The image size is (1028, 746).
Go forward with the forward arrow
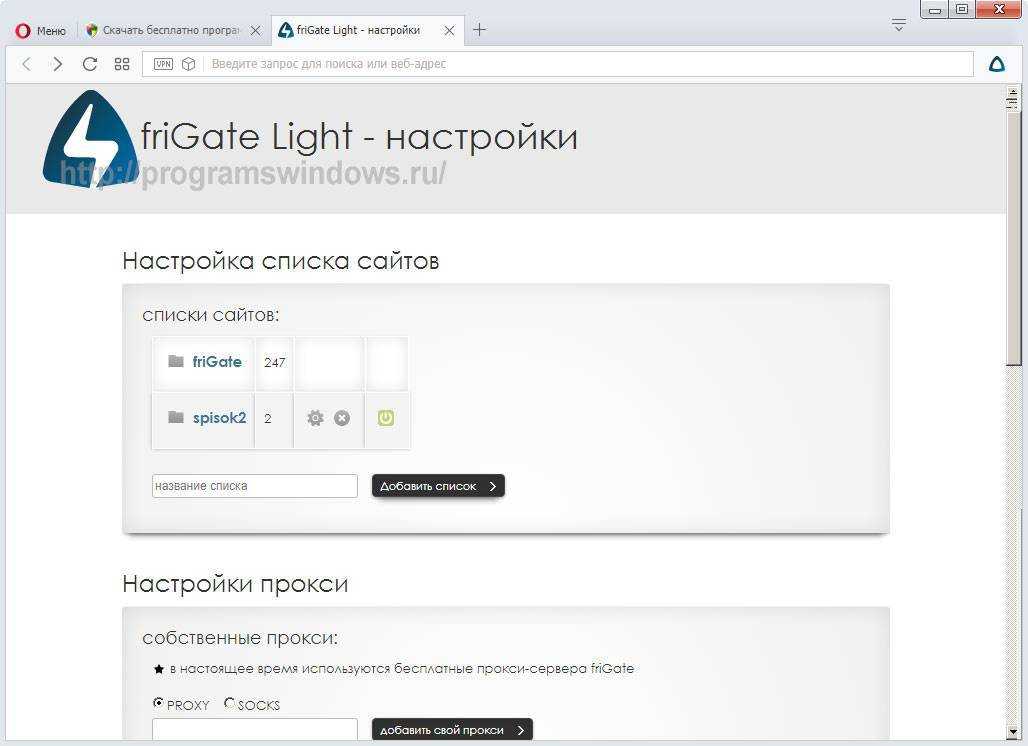click(x=58, y=64)
